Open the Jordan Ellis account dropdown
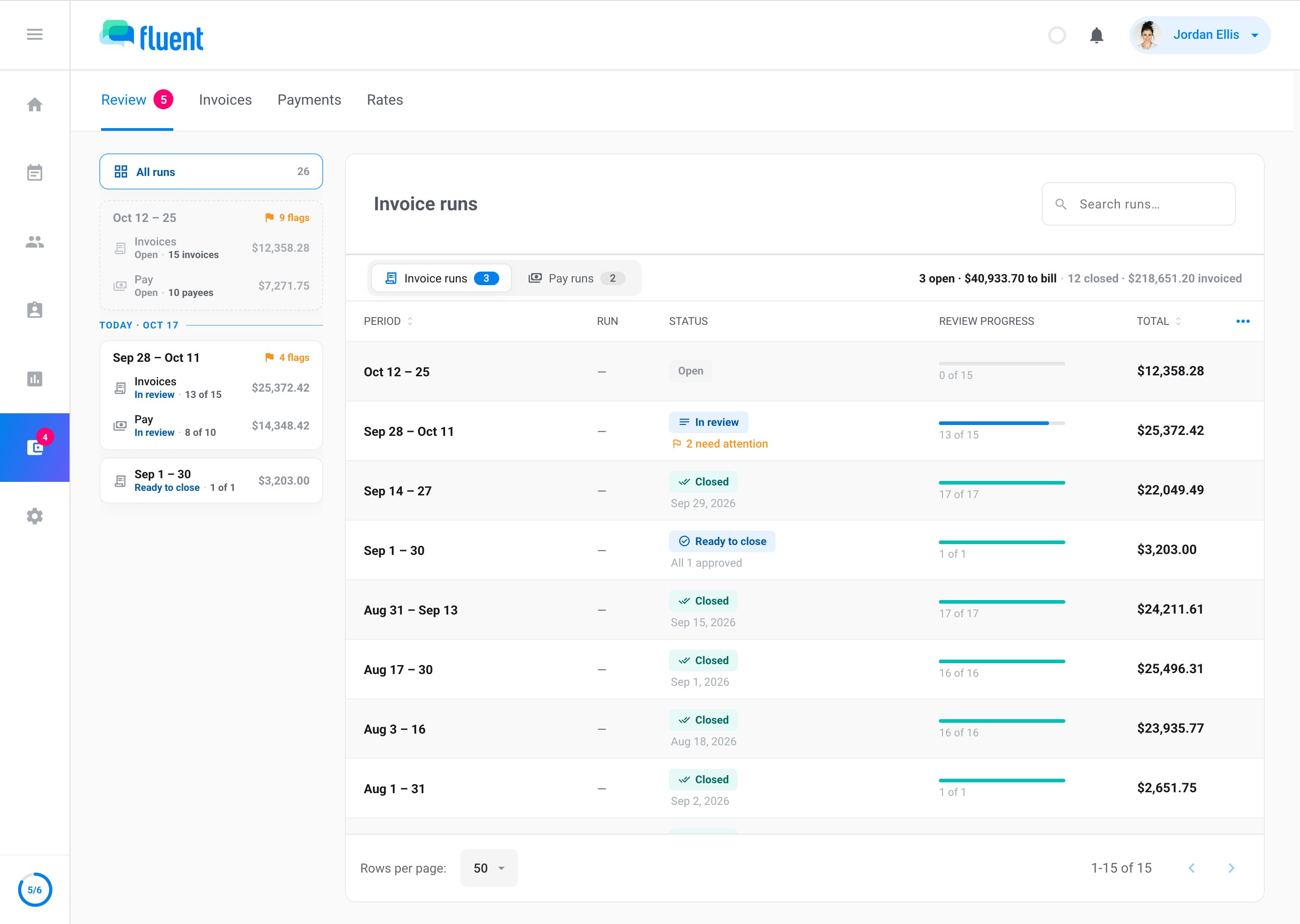The image size is (1300, 924). 1200,35
